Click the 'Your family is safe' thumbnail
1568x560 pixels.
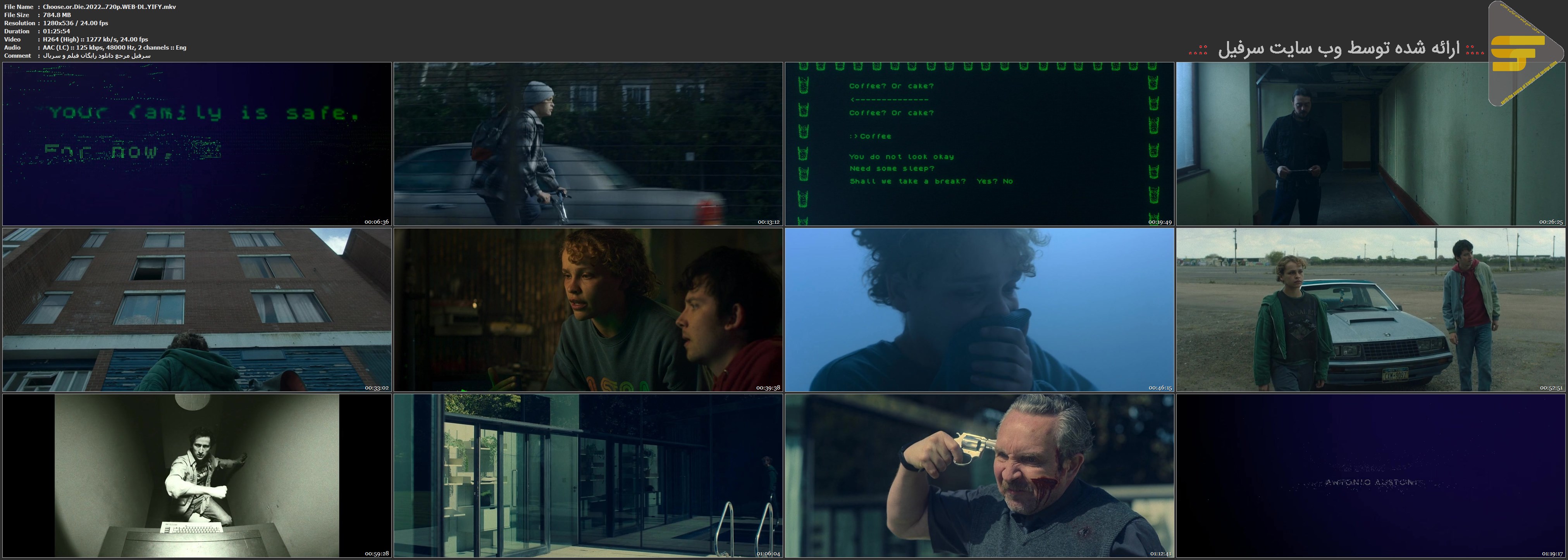(x=196, y=144)
